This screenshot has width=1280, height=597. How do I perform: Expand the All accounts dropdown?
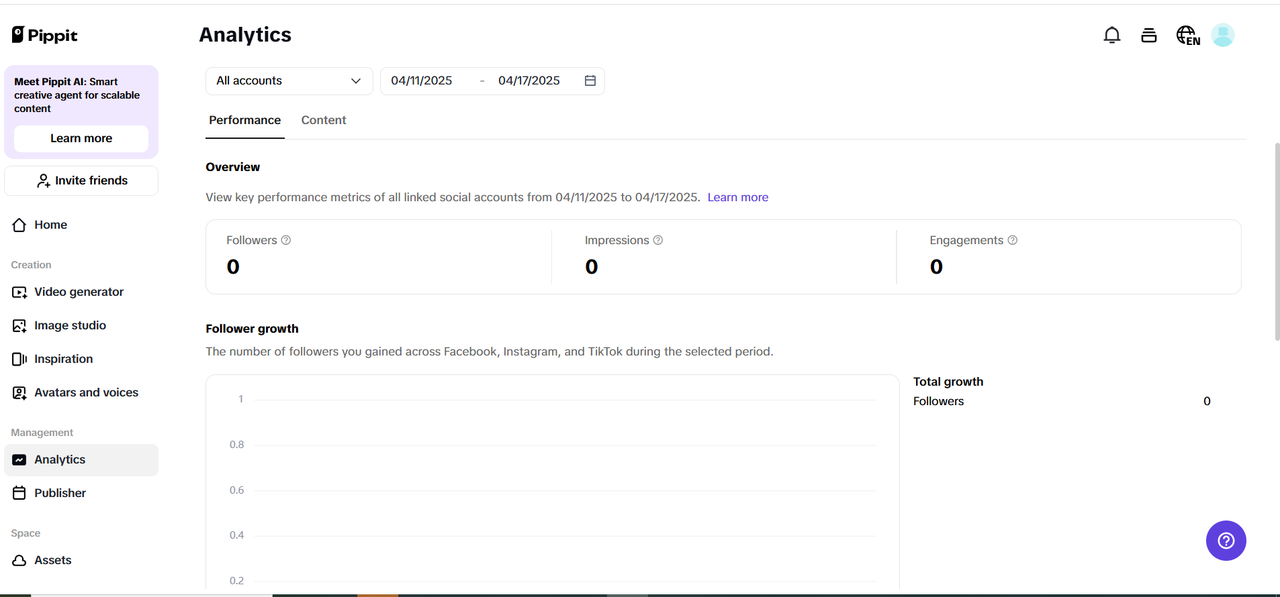point(289,81)
